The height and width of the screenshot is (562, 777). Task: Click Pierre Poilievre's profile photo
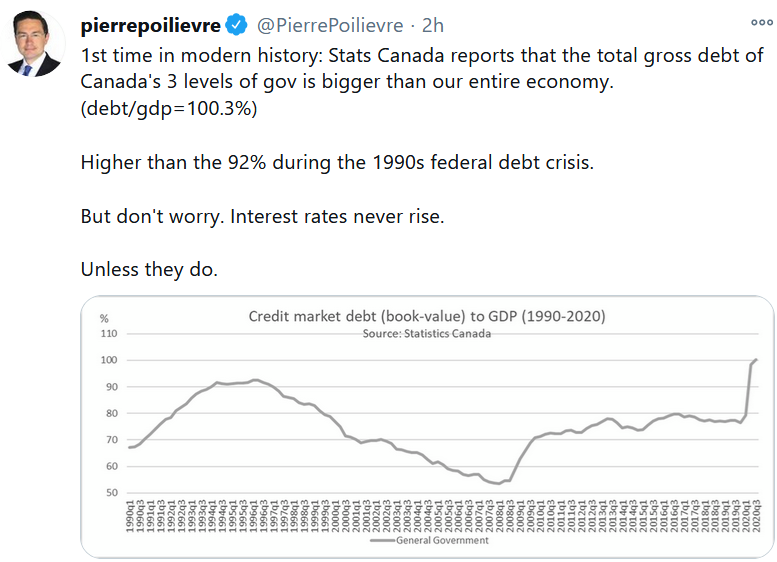tap(34, 45)
